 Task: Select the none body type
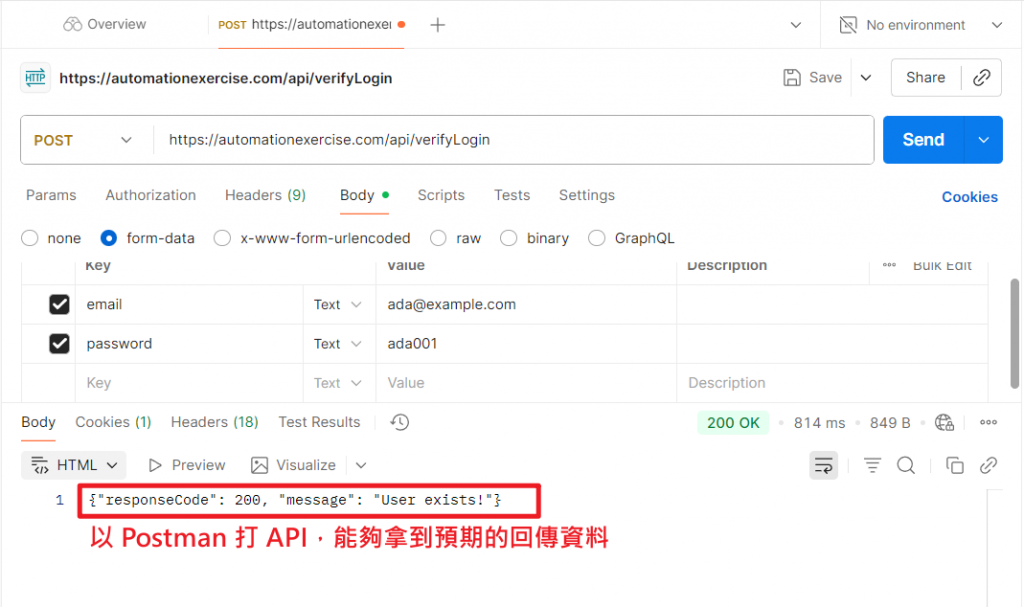30,238
